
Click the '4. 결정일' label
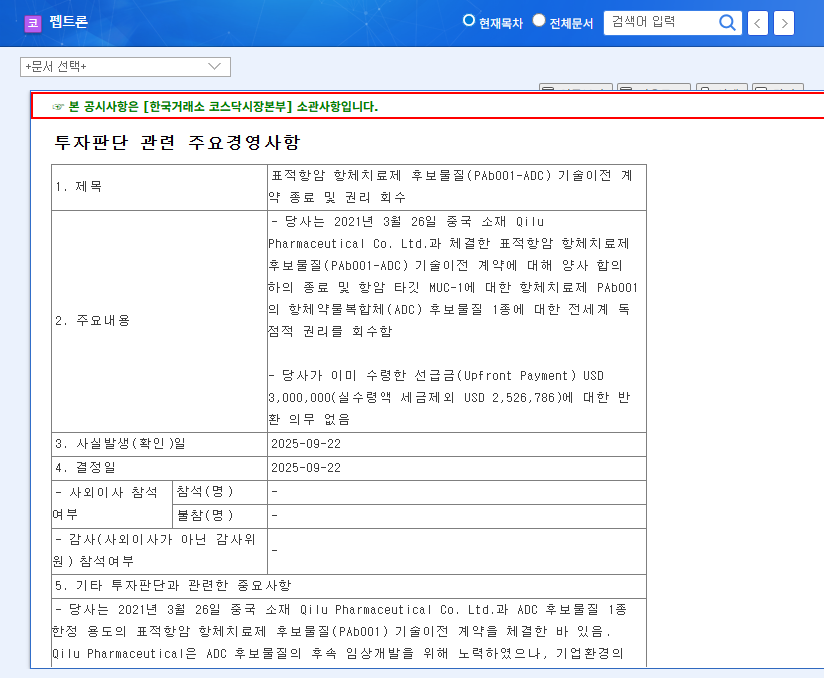tap(85, 468)
